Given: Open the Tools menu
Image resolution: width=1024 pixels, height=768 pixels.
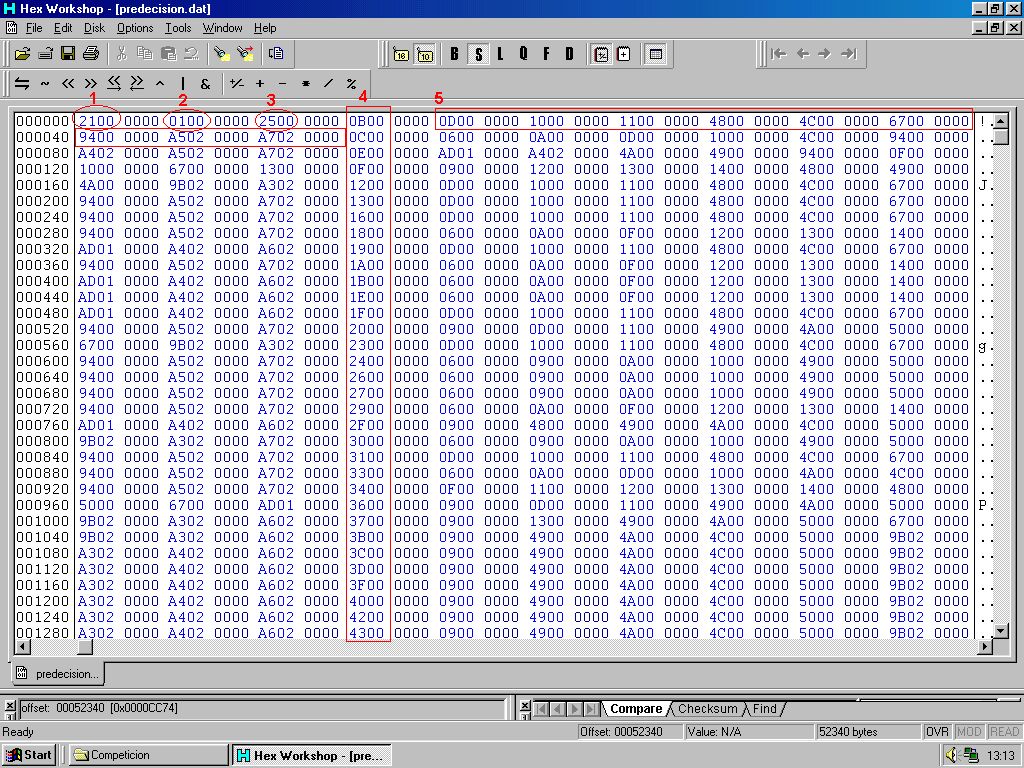Looking at the screenshot, I should coord(178,28).
